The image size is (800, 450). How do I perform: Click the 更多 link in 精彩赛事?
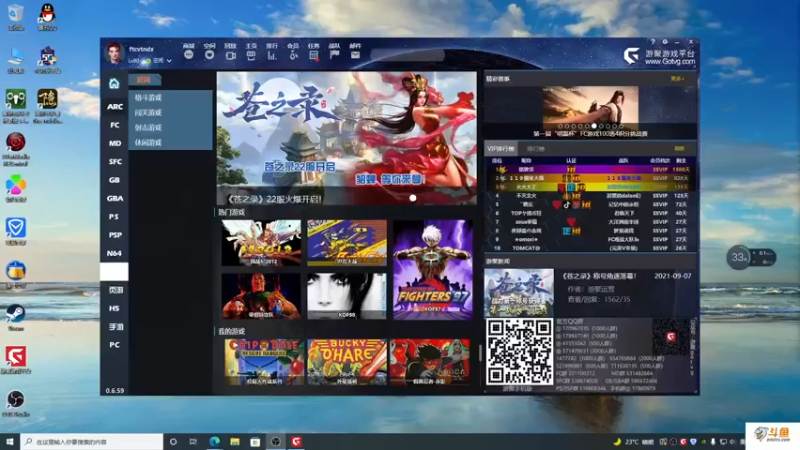pyautogui.click(x=677, y=79)
